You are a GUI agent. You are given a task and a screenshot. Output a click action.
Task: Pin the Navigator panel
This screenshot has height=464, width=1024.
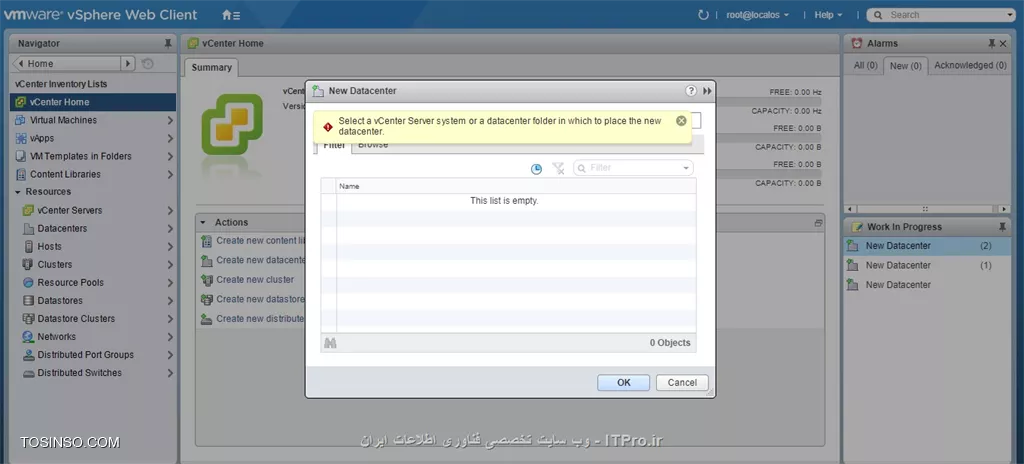tap(168, 43)
